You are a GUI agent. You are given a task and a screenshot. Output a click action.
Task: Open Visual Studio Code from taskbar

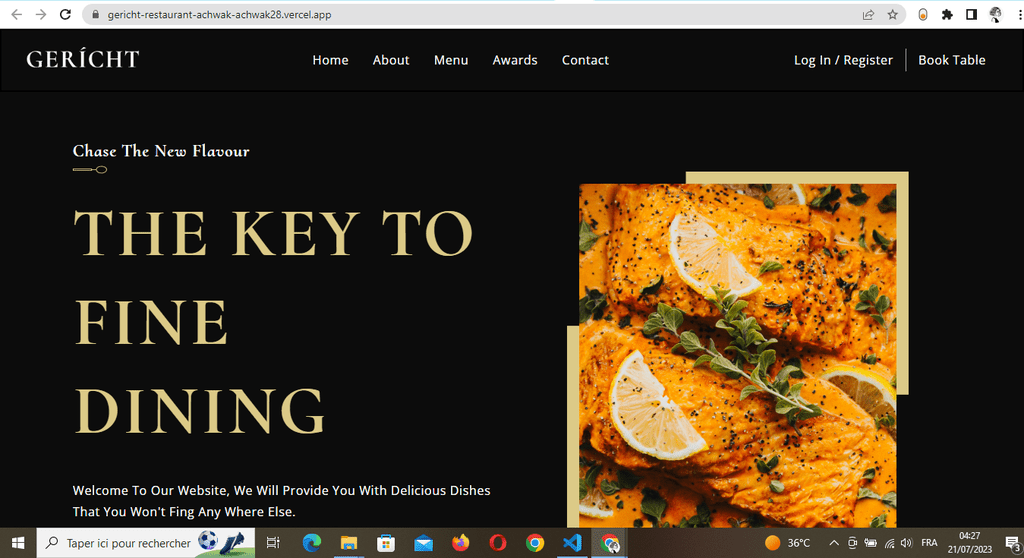click(x=572, y=543)
